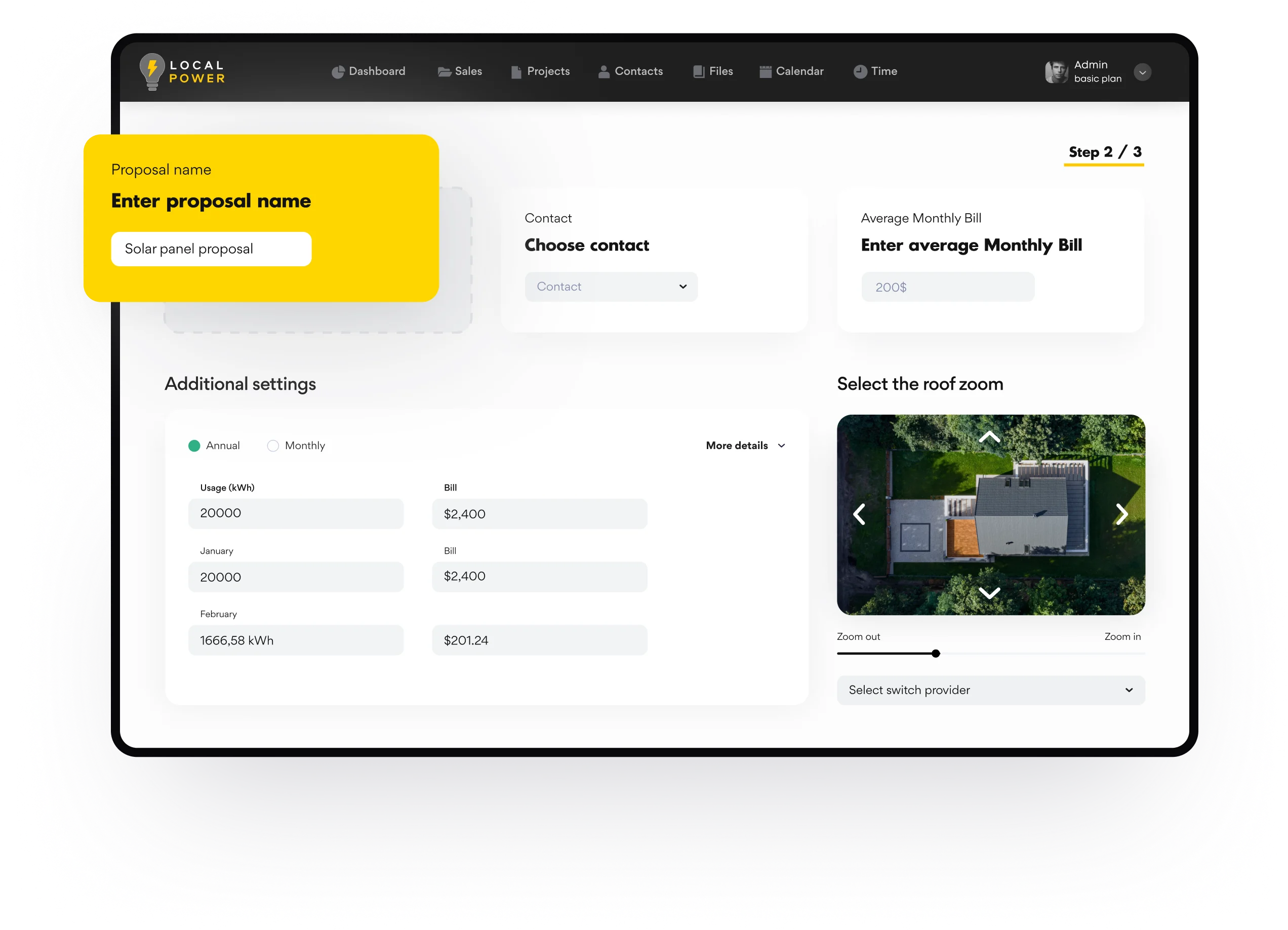Open the Contact dropdown
Screen dimensions: 1288x930
tap(611, 287)
